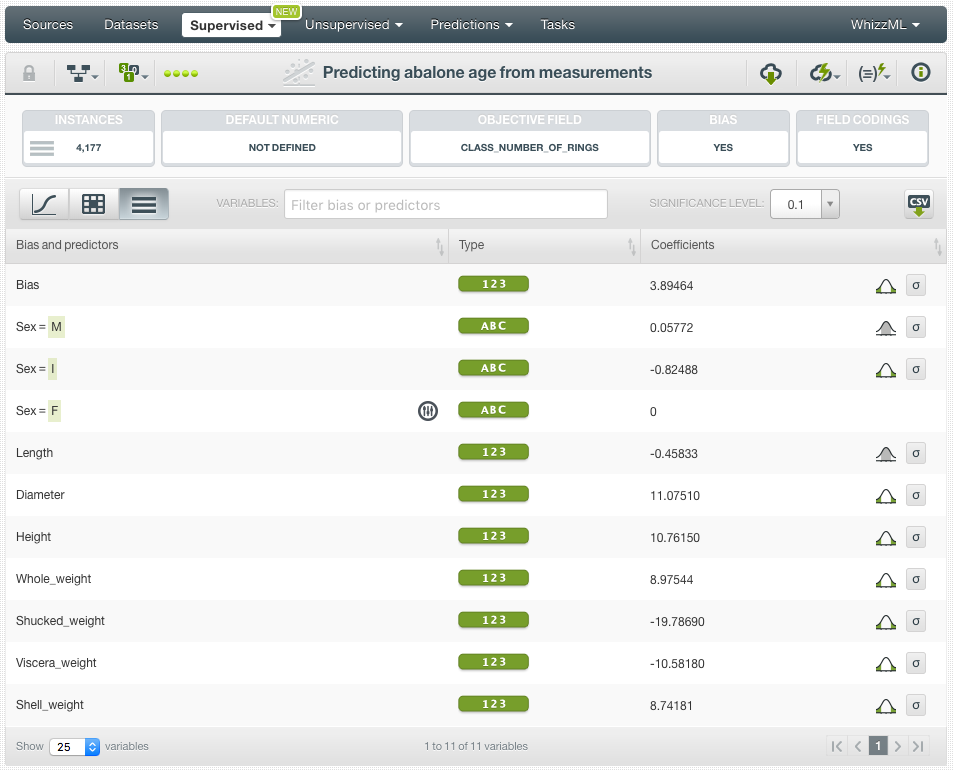Open the Datasets tab
953x771 pixels.
(x=131, y=24)
